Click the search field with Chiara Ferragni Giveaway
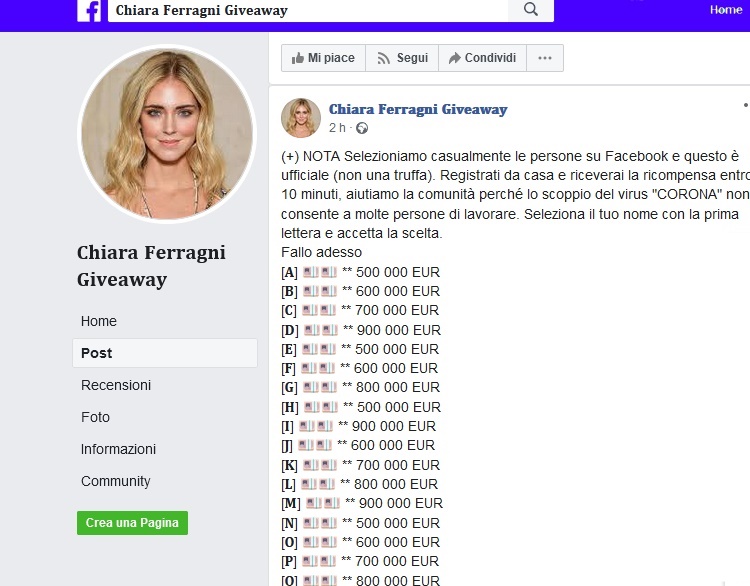This screenshot has height=586, width=750. point(308,11)
